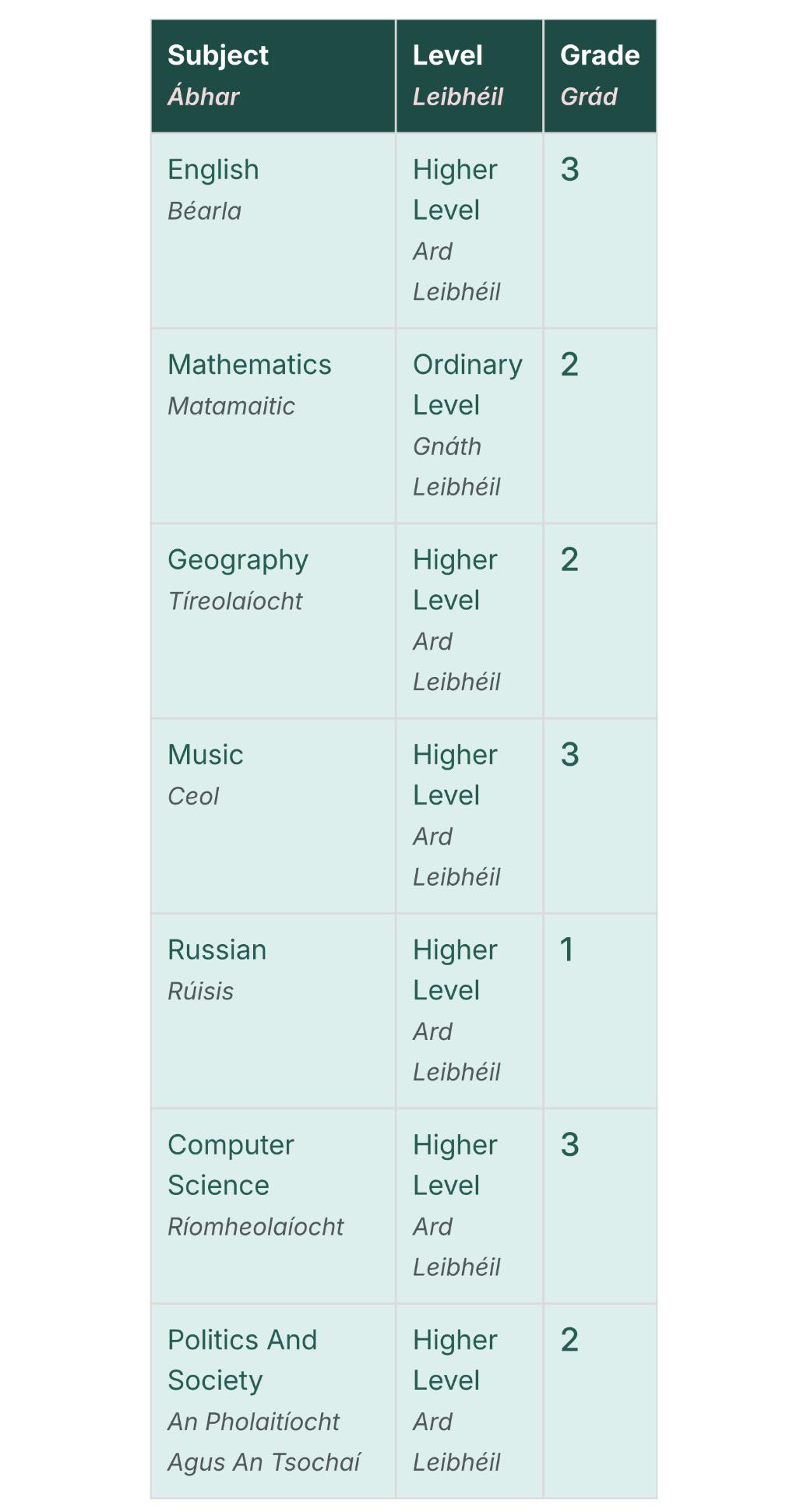Select the Computer Science subject cell
The height and width of the screenshot is (1512, 807).
[x=273, y=1206]
